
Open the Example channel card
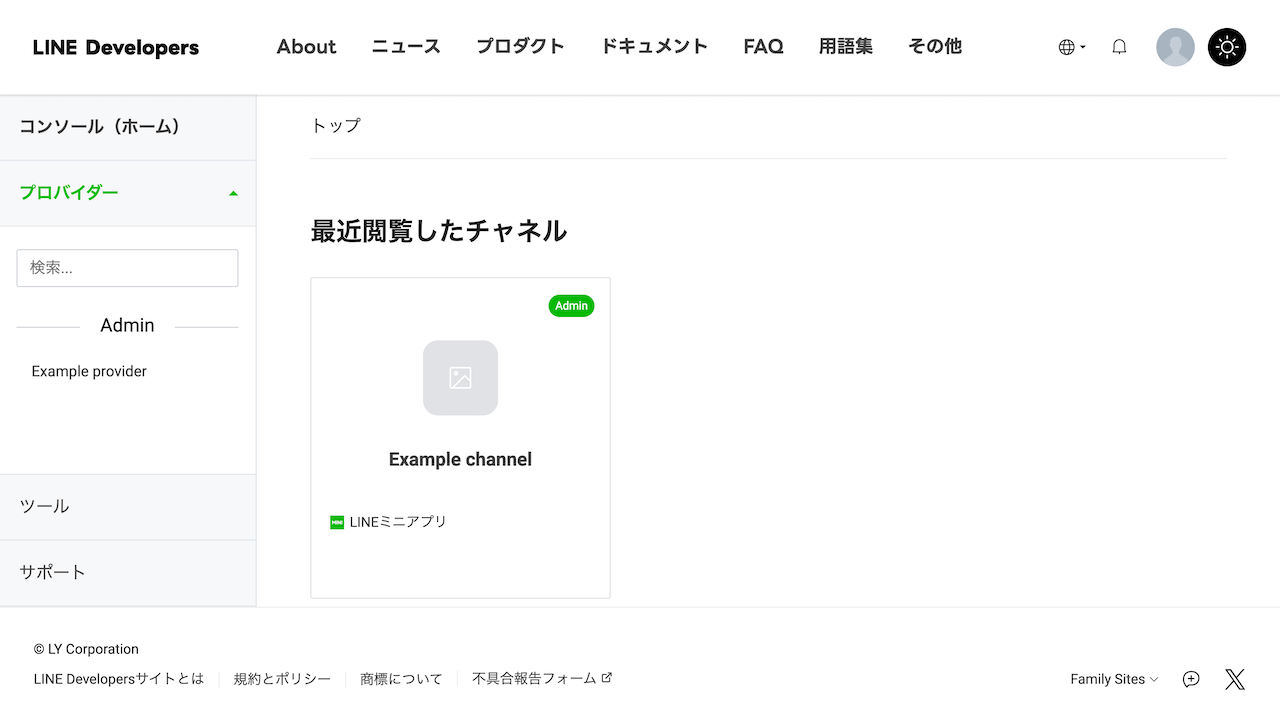460,438
